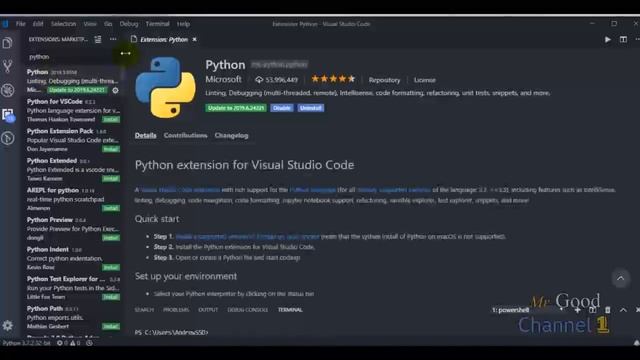Screen dimensions: 640x360
Task: Open the Debug view in activity bar
Action: coord(7,90)
